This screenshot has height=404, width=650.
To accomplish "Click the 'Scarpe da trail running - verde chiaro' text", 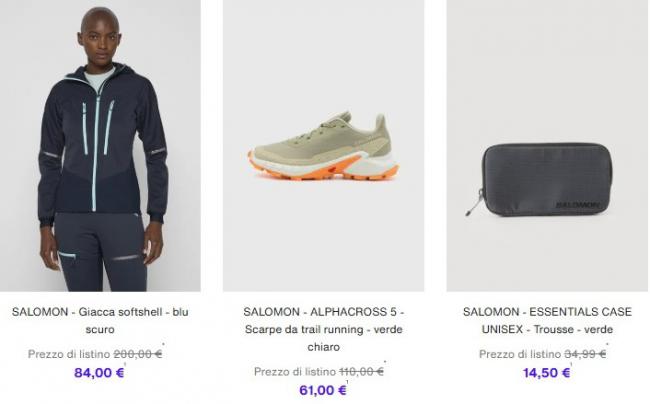I will point(323,338).
